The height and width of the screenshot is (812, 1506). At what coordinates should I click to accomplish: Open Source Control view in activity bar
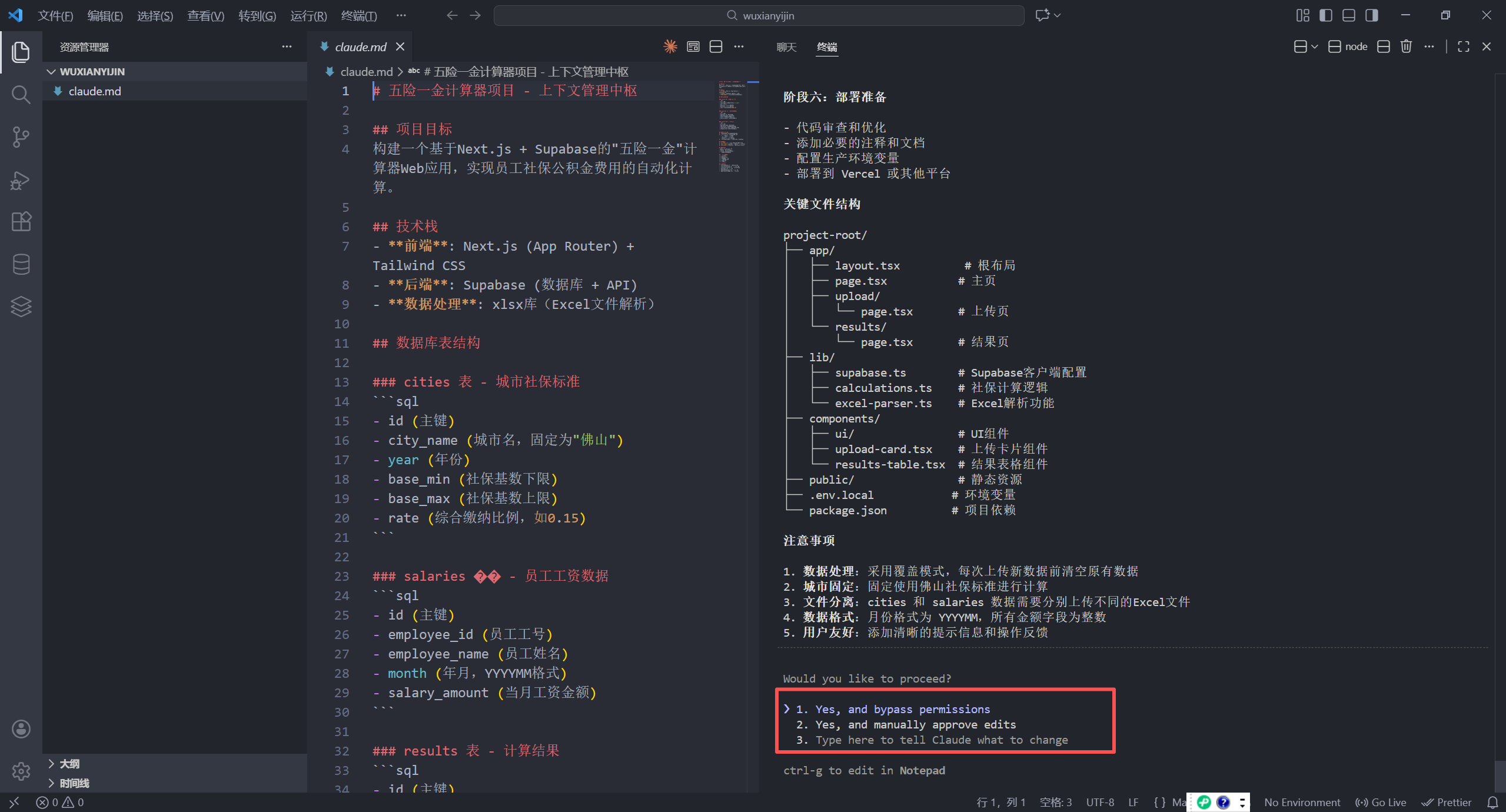pyautogui.click(x=21, y=137)
